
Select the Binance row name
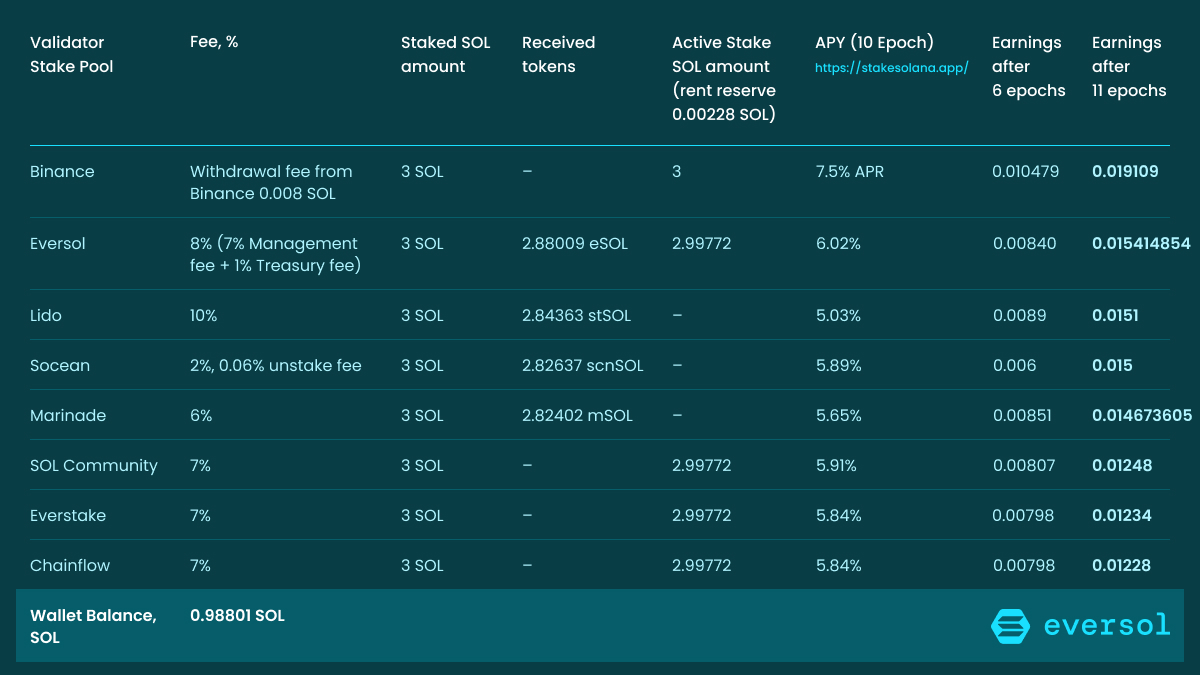[62, 172]
